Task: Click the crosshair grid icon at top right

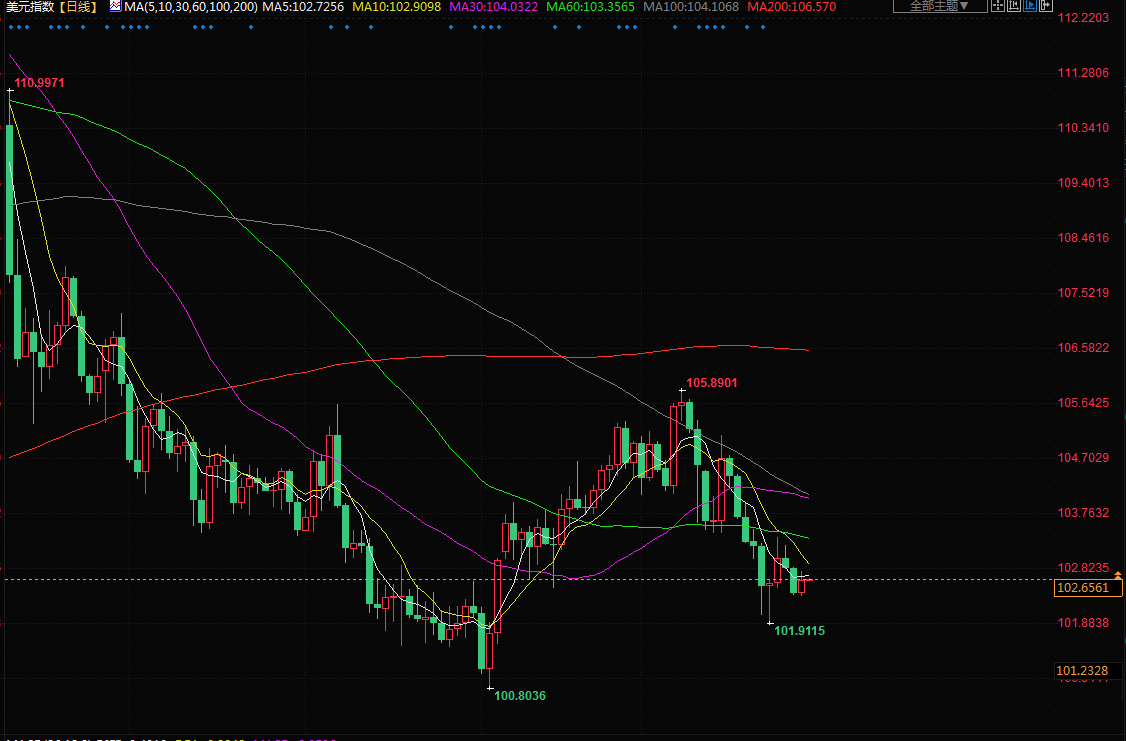Action: (997, 6)
